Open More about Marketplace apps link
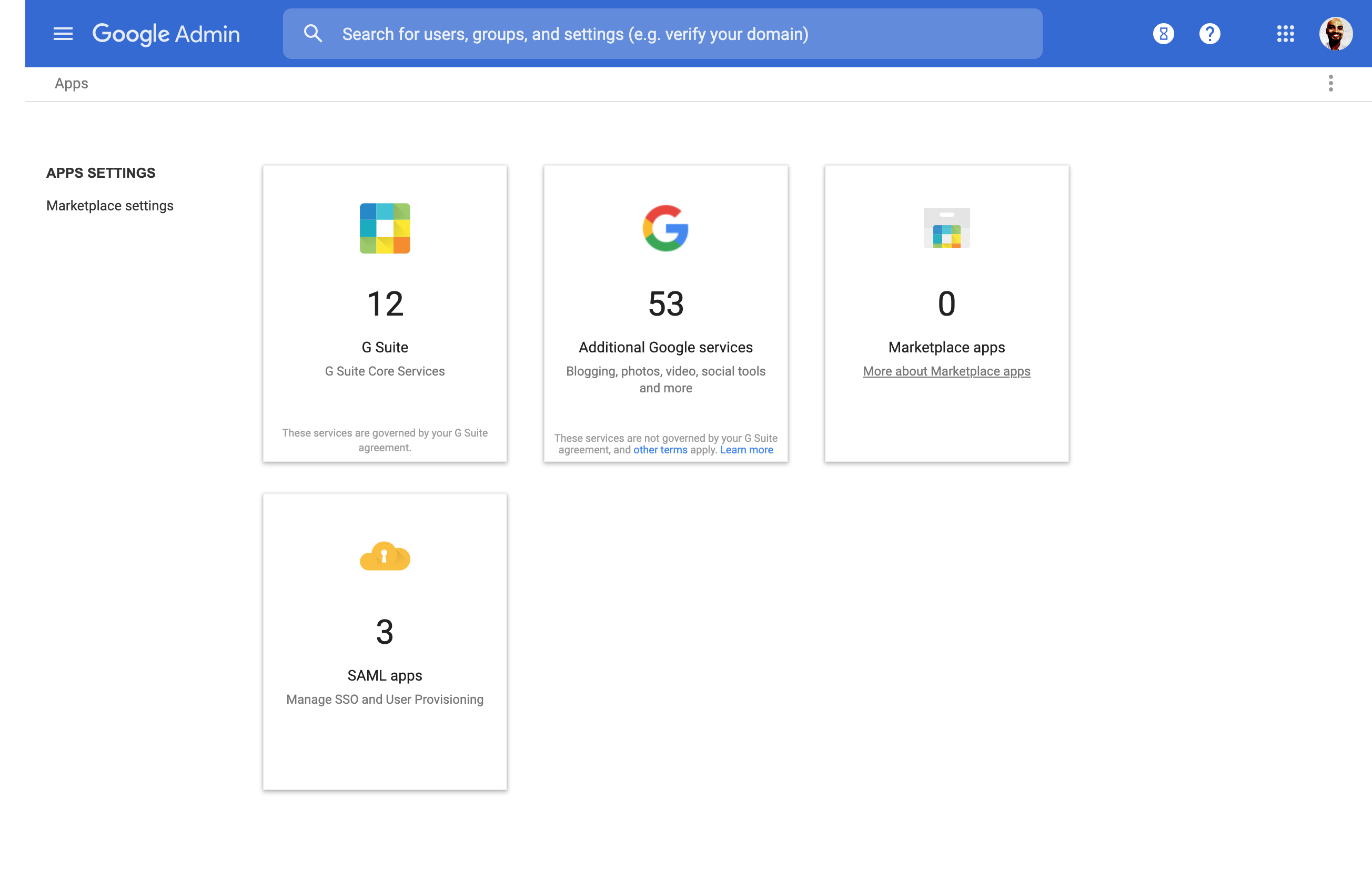Screen dimensions: 1372x871 946,371
